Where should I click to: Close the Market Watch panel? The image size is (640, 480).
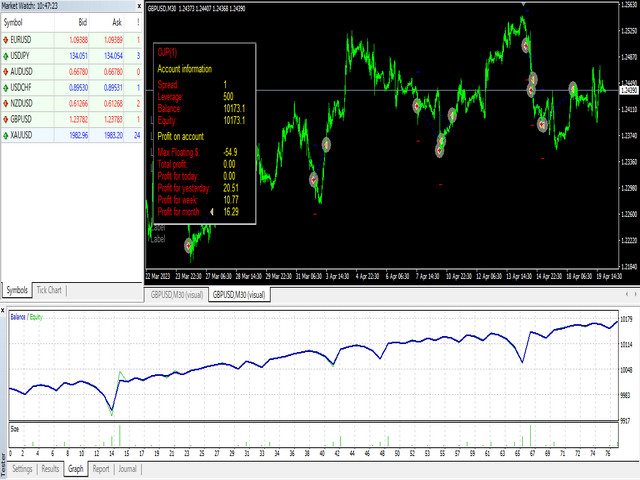(x=139, y=6)
